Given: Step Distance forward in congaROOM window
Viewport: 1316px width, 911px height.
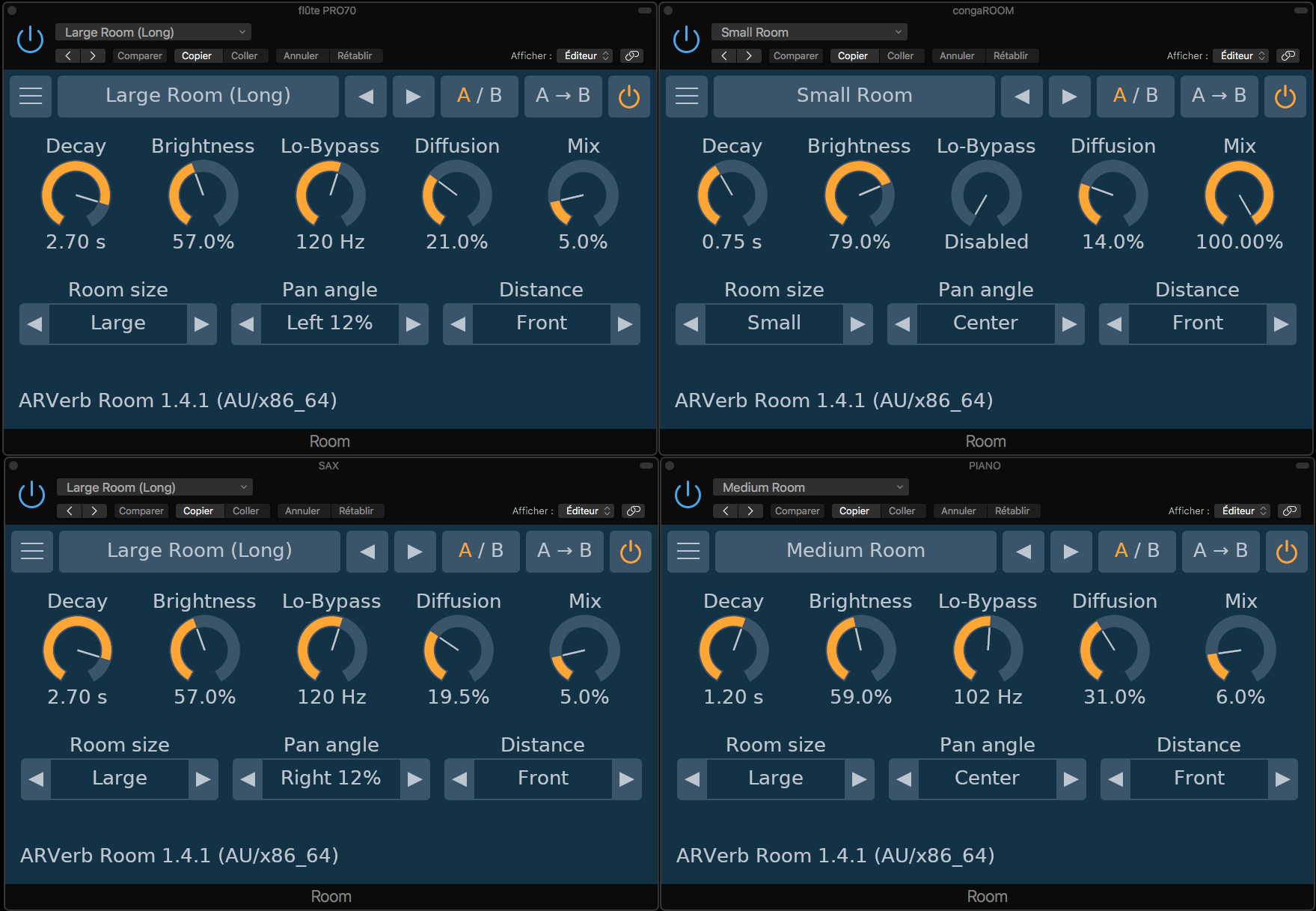Looking at the screenshot, I should 1281,324.
